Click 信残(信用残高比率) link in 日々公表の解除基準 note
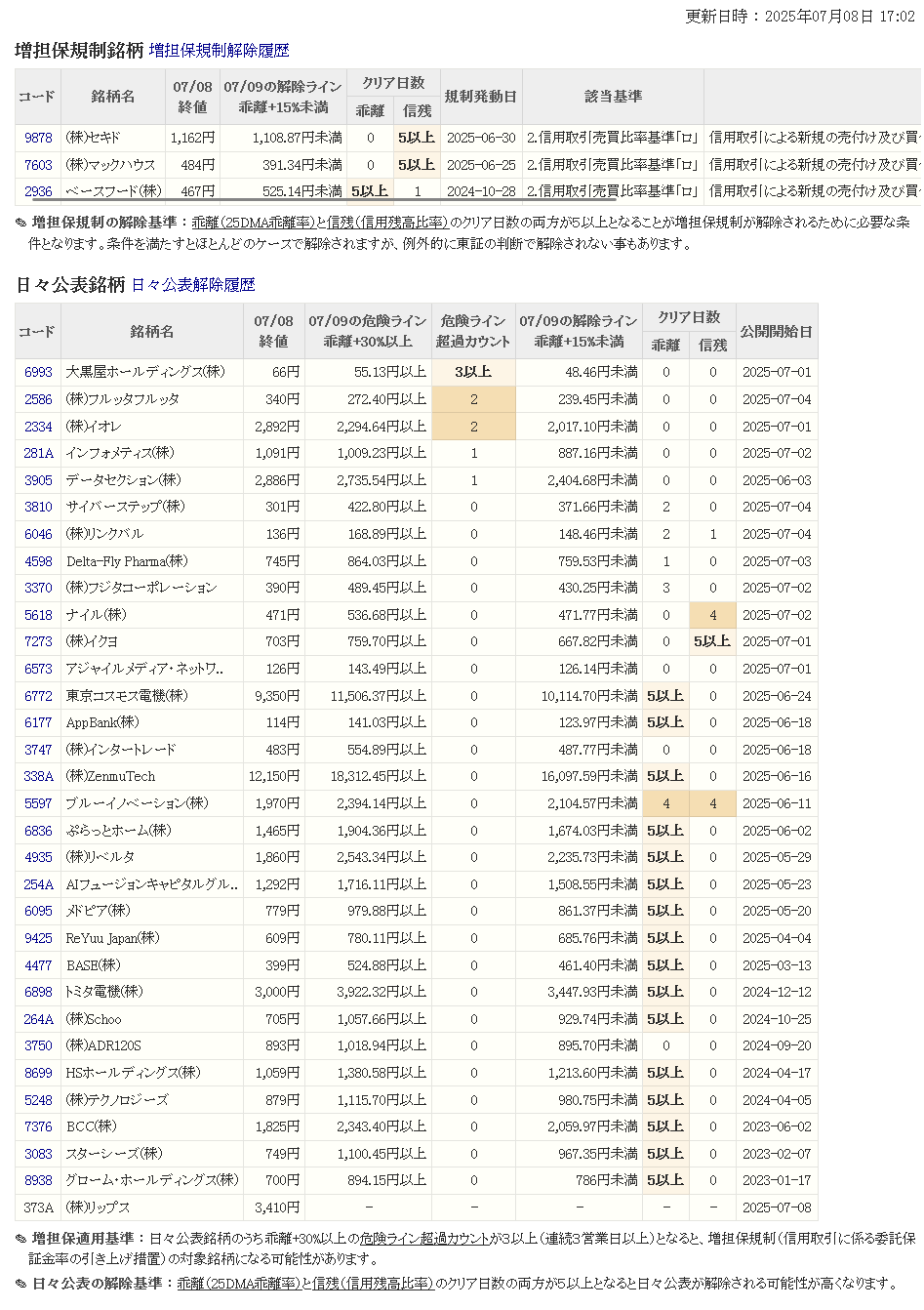The height and width of the screenshot is (1310, 924). (373, 1284)
